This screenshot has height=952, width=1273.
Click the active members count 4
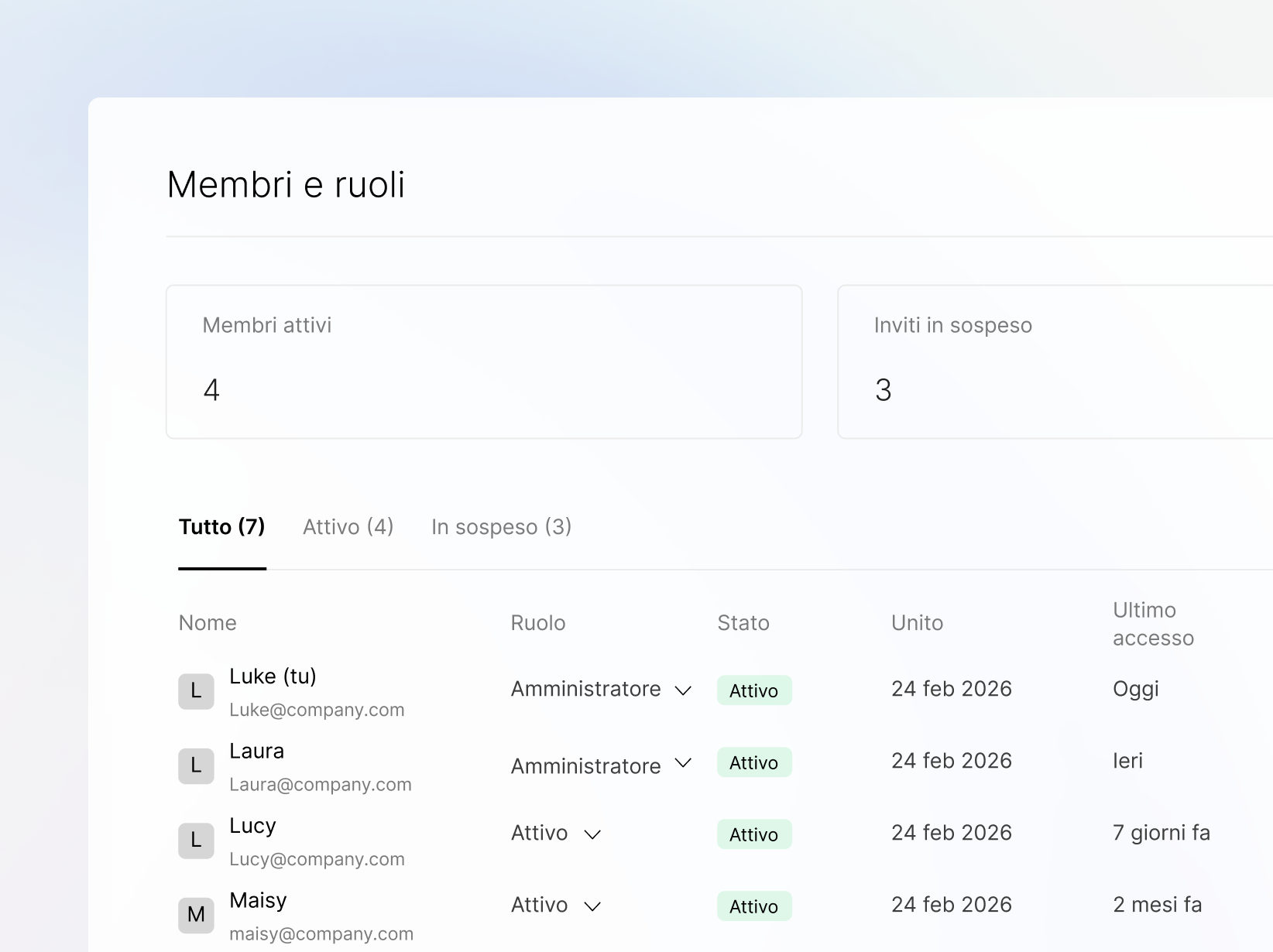click(x=211, y=390)
